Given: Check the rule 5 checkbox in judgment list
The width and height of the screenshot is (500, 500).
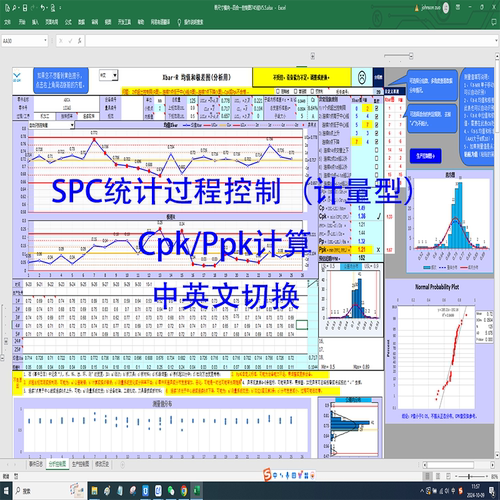Looking at the screenshot, I should [x=377, y=158].
